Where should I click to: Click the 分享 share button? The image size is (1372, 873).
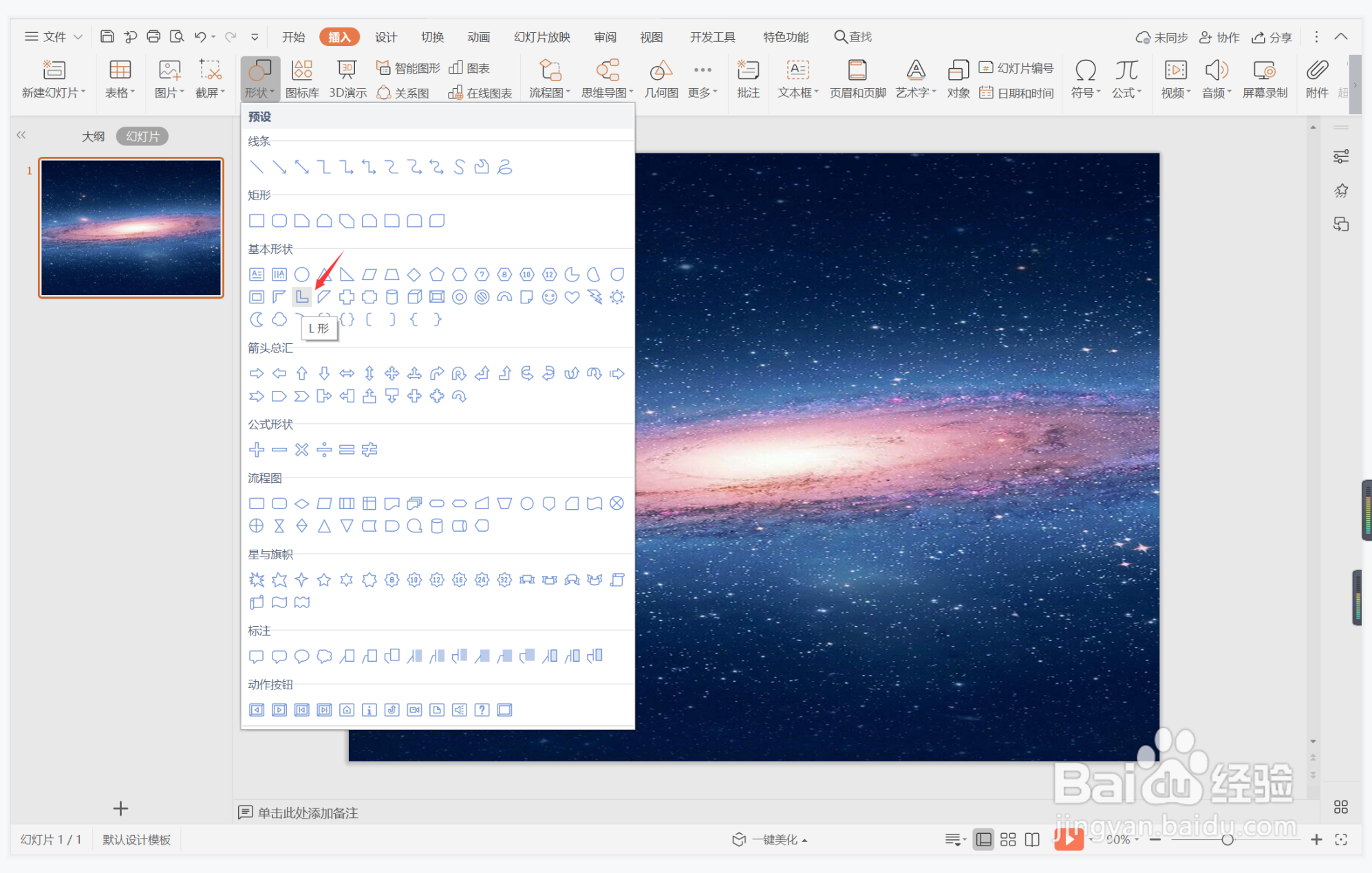coord(1272,37)
